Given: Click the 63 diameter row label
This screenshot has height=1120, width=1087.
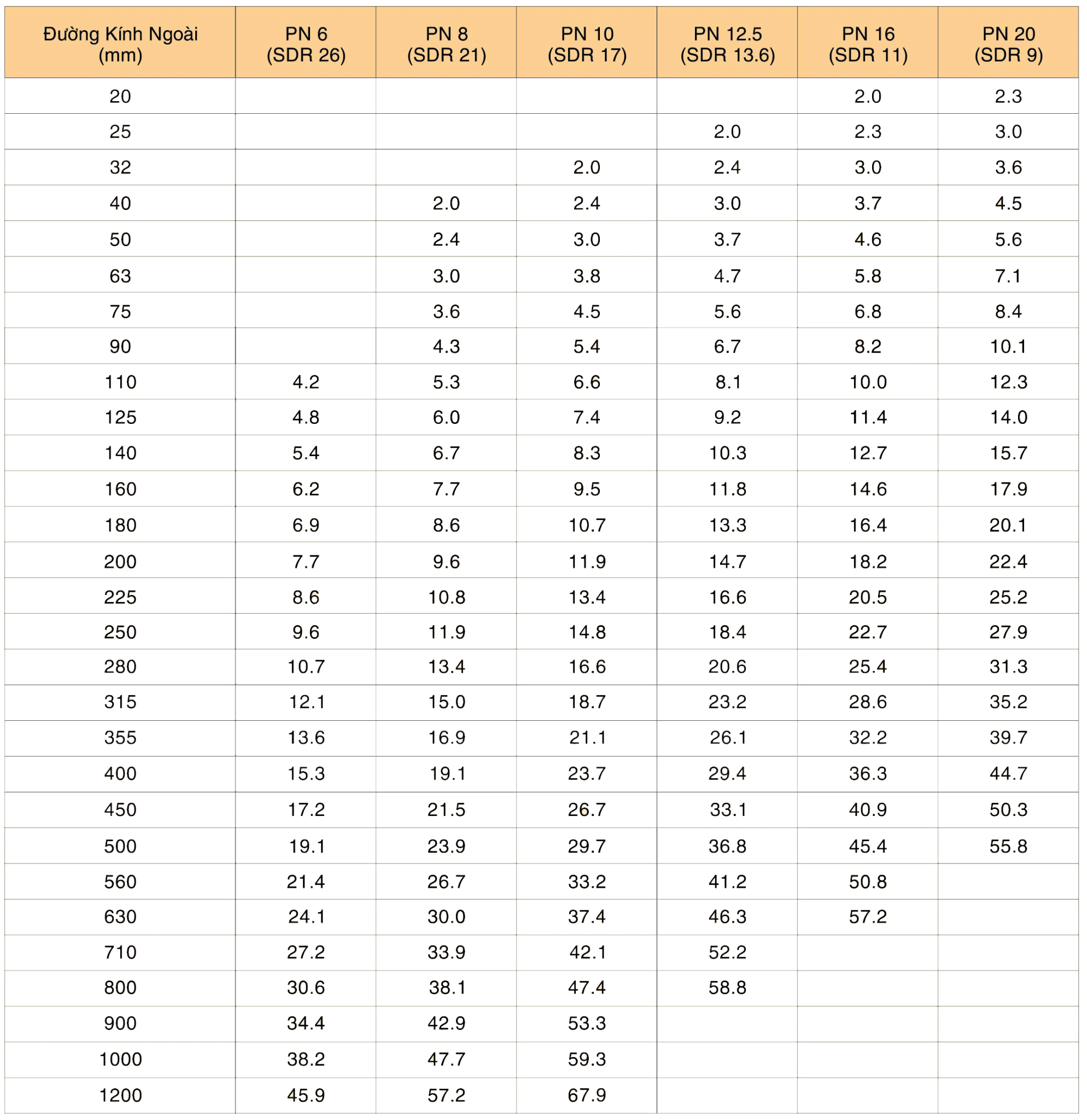Looking at the screenshot, I should (x=120, y=276).
